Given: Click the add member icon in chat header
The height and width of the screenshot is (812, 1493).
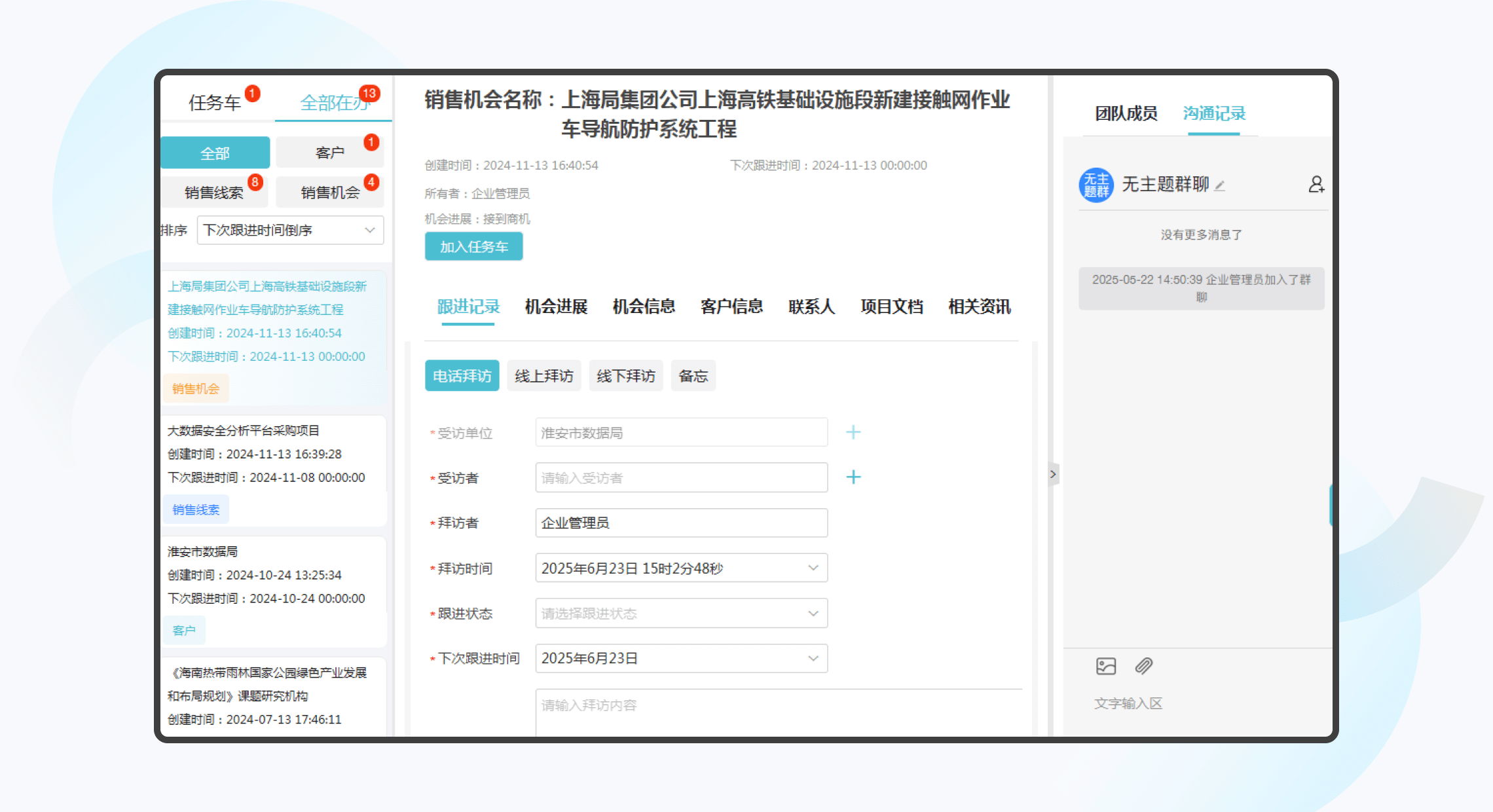Looking at the screenshot, I should [x=1316, y=185].
